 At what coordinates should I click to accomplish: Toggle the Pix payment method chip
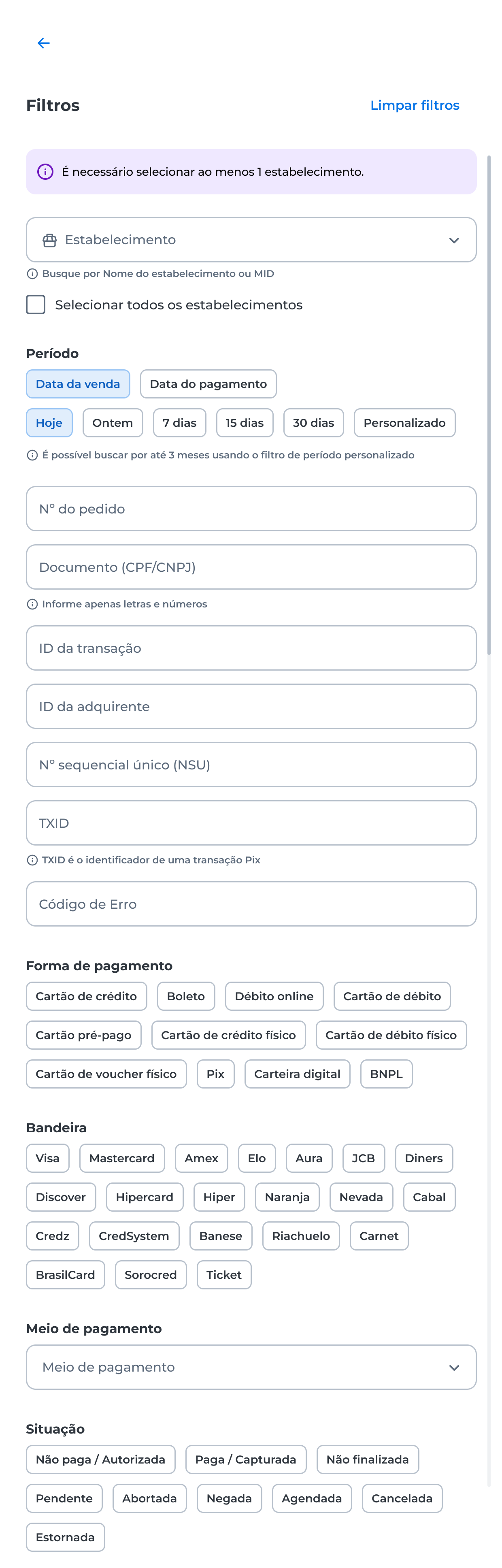point(215,1074)
